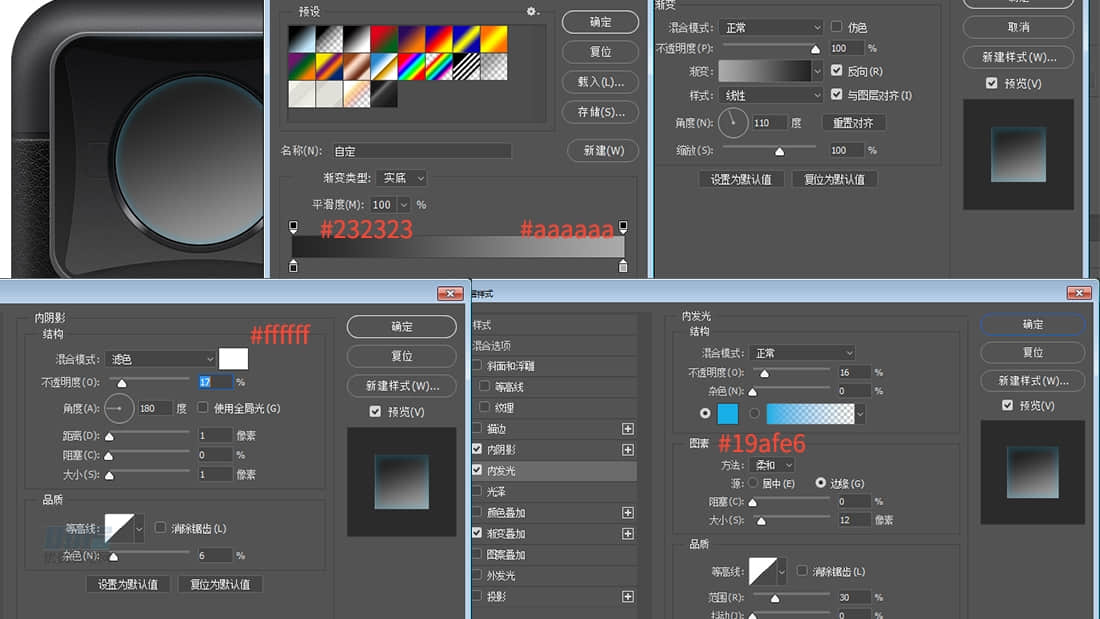Confirm gradient editor with 确定

(601, 22)
